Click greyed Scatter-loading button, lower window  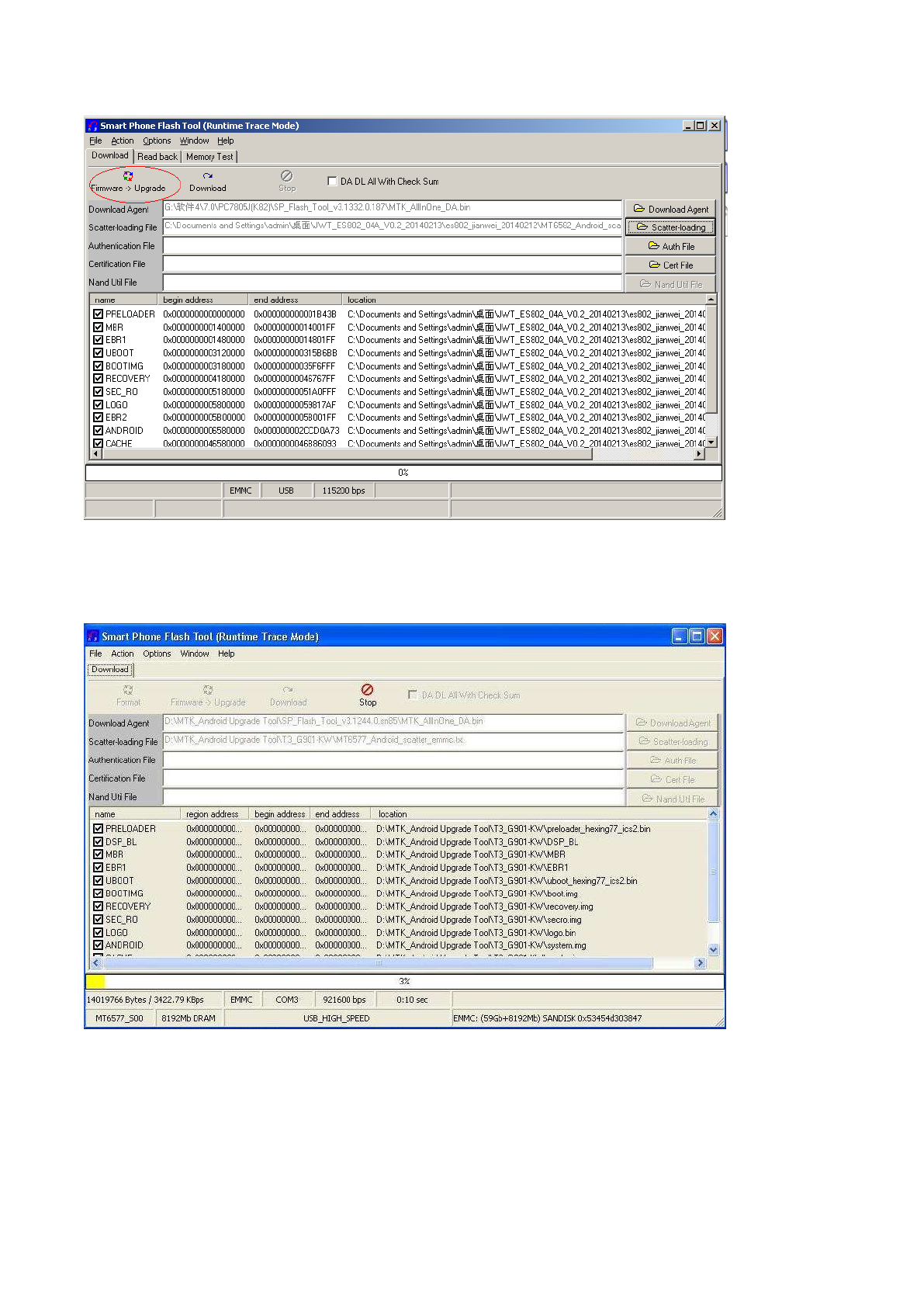[x=672, y=741]
